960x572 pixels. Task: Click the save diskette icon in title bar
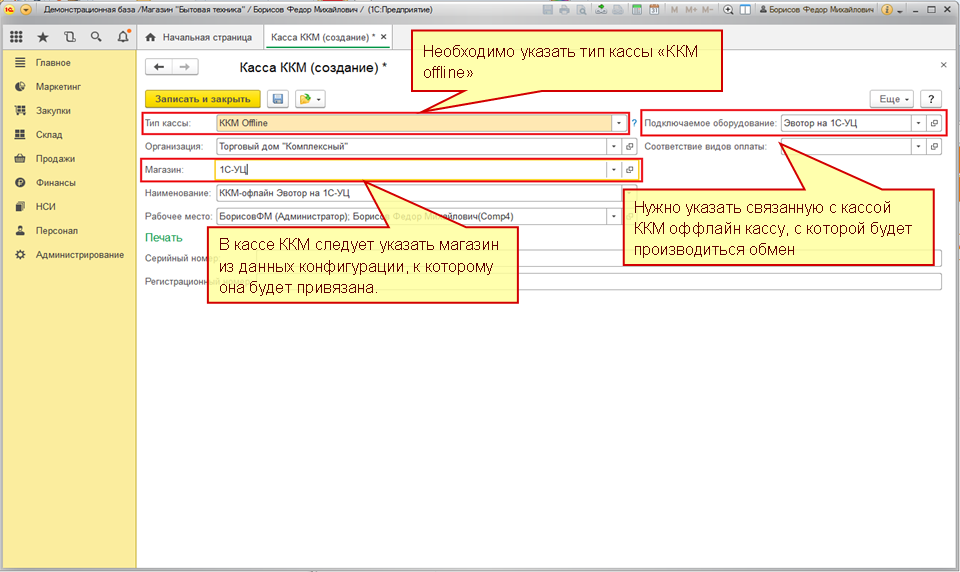[548, 10]
